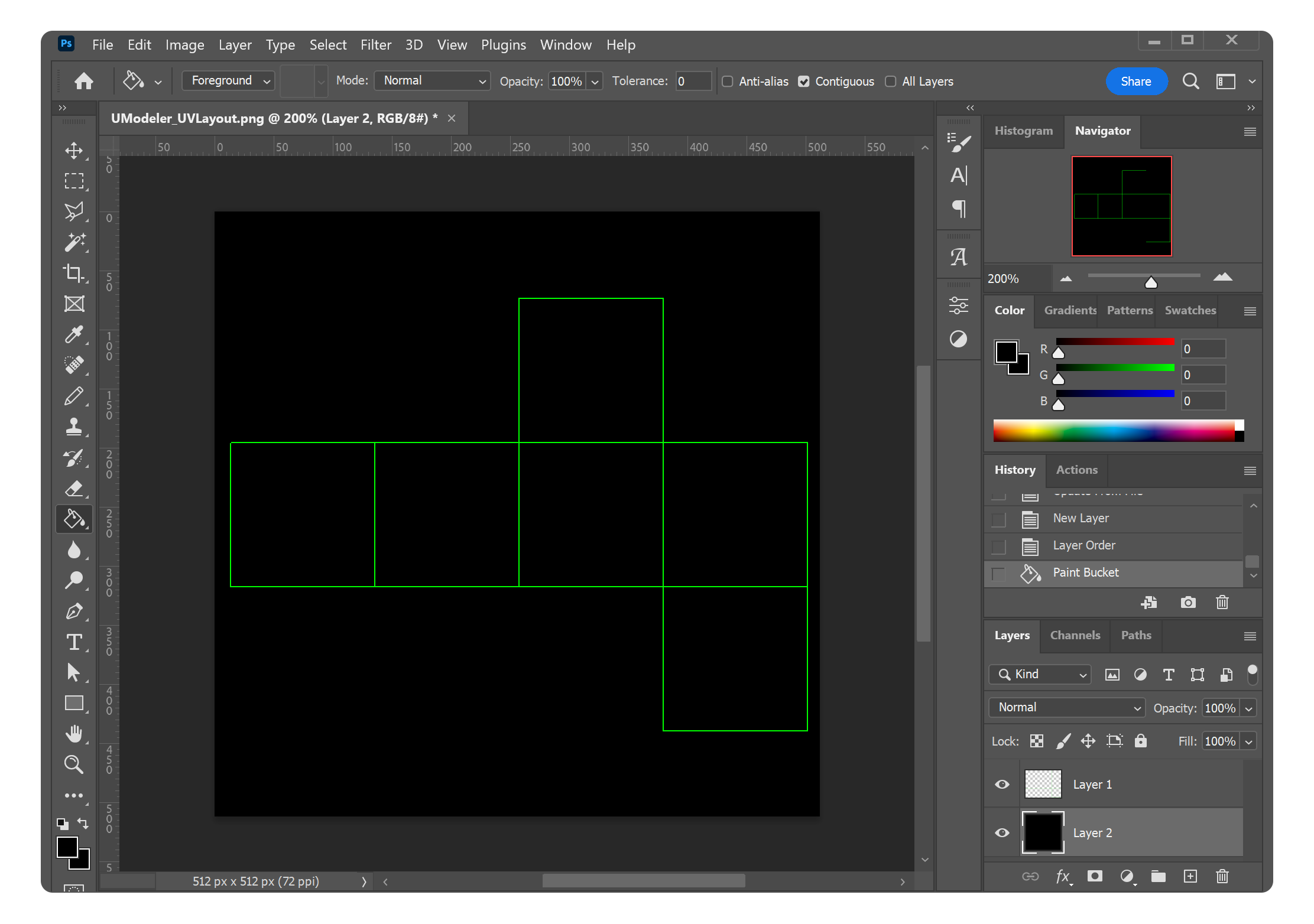Create new snapshot in History panel
Image resolution: width=1314 pixels, height=924 pixels.
1188,603
